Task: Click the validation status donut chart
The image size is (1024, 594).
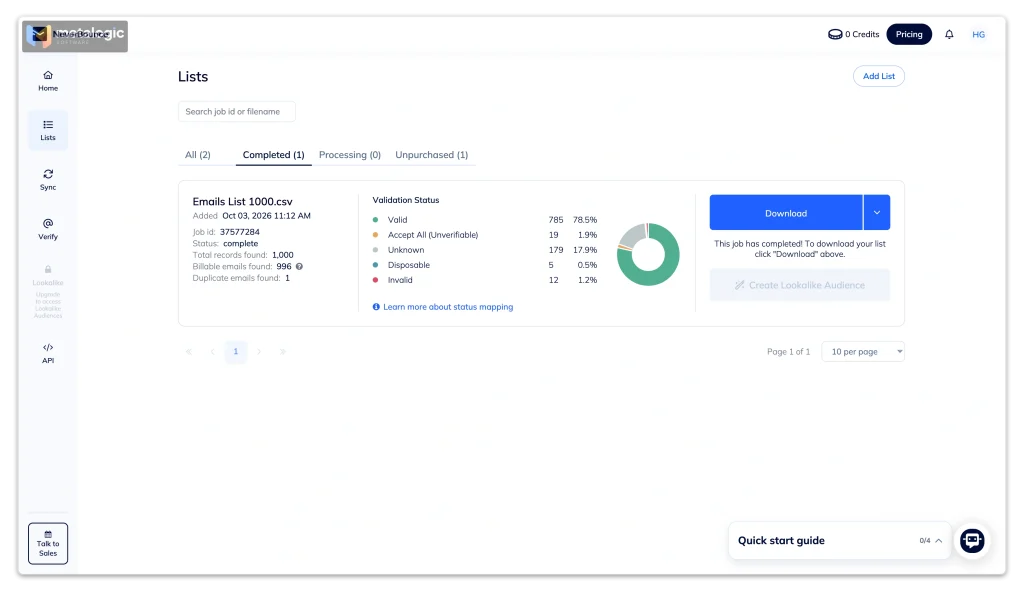Action: click(x=648, y=255)
